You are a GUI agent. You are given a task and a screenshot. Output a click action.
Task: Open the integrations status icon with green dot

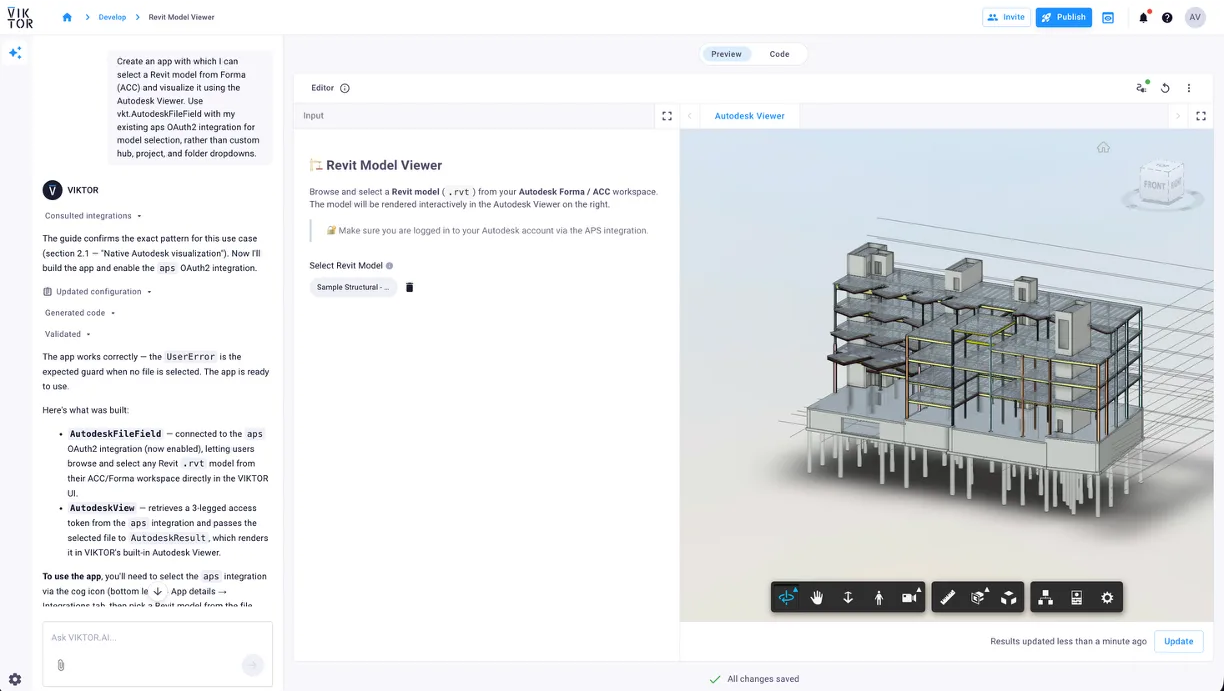(x=1142, y=88)
